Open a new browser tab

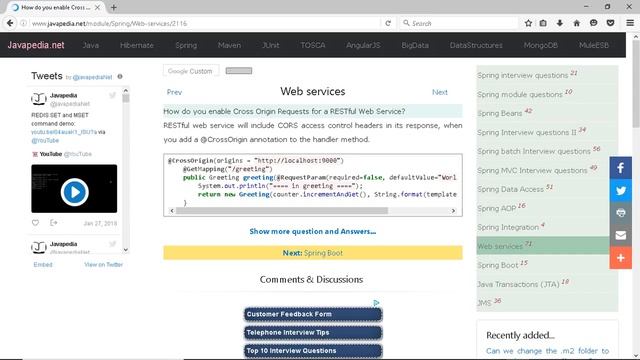point(113,7)
